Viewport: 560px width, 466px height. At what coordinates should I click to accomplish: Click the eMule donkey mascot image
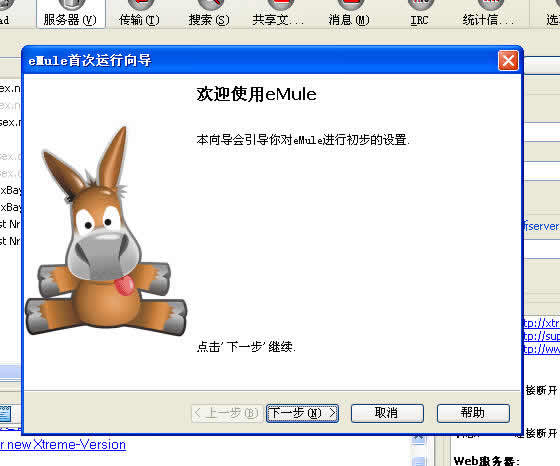106,232
